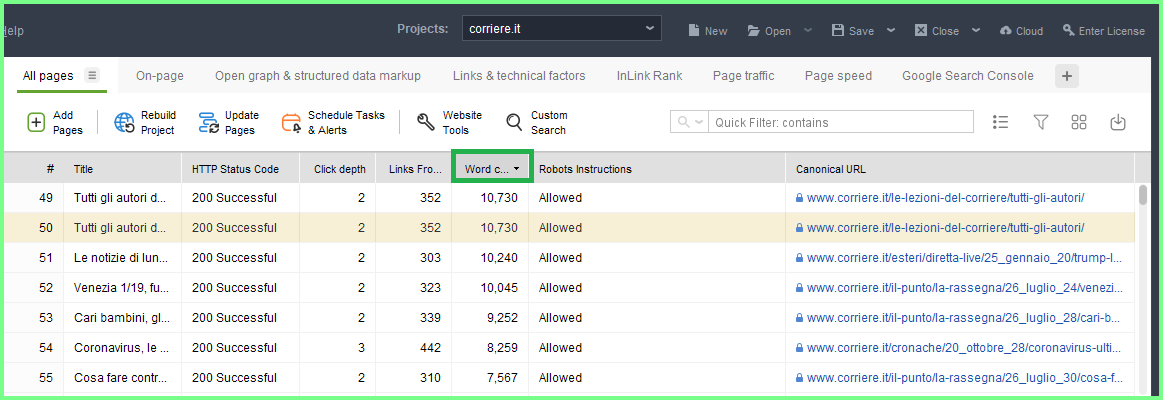Add new workspace tab with plus
This screenshot has height=400, width=1163.
pos(1067,76)
